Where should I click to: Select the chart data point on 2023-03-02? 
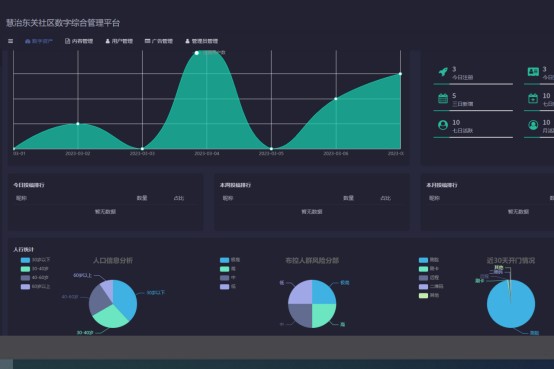(78, 124)
